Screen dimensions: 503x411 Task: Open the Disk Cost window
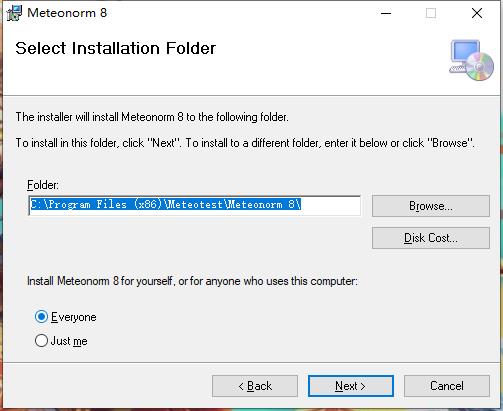pos(431,238)
